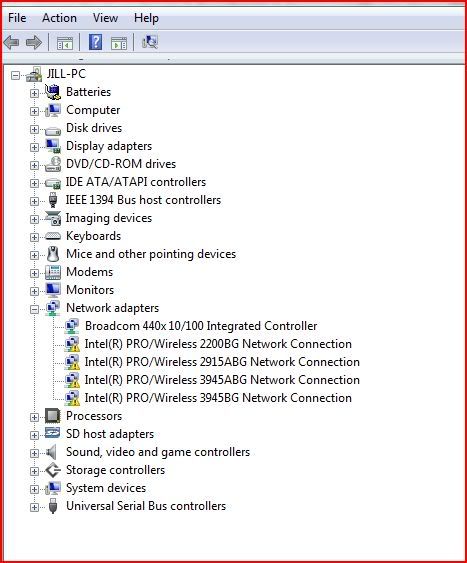Expand the Keyboards node
The image size is (467, 563).
tap(34, 237)
